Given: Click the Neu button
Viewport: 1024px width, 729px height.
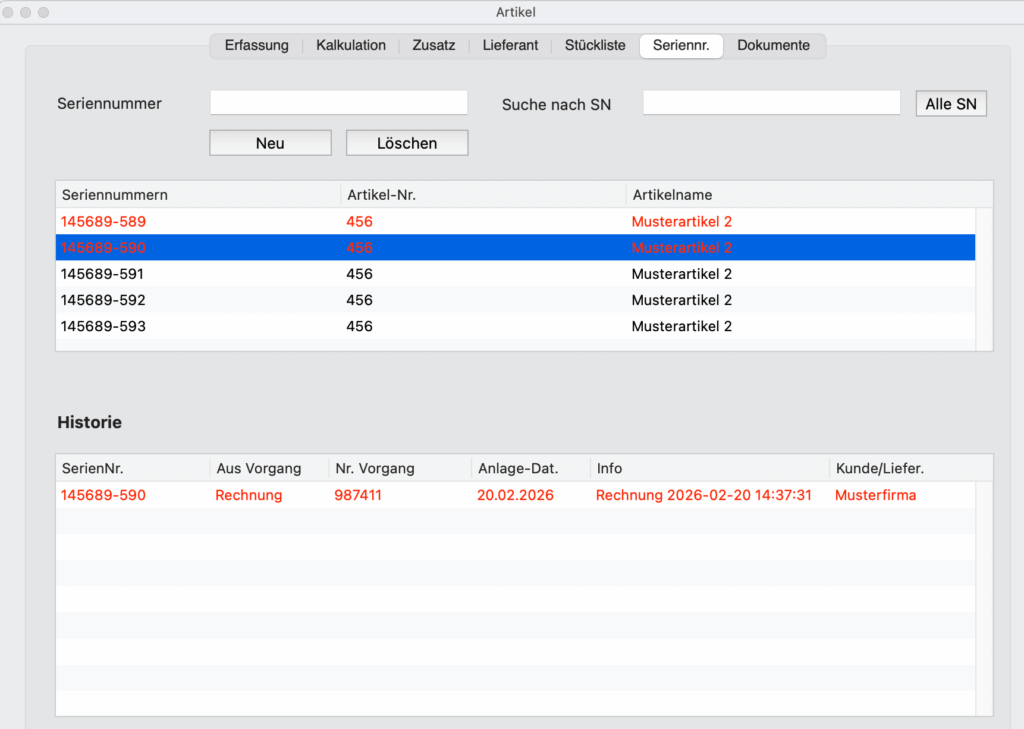Looking at the screenshot, I should point(270,143).
